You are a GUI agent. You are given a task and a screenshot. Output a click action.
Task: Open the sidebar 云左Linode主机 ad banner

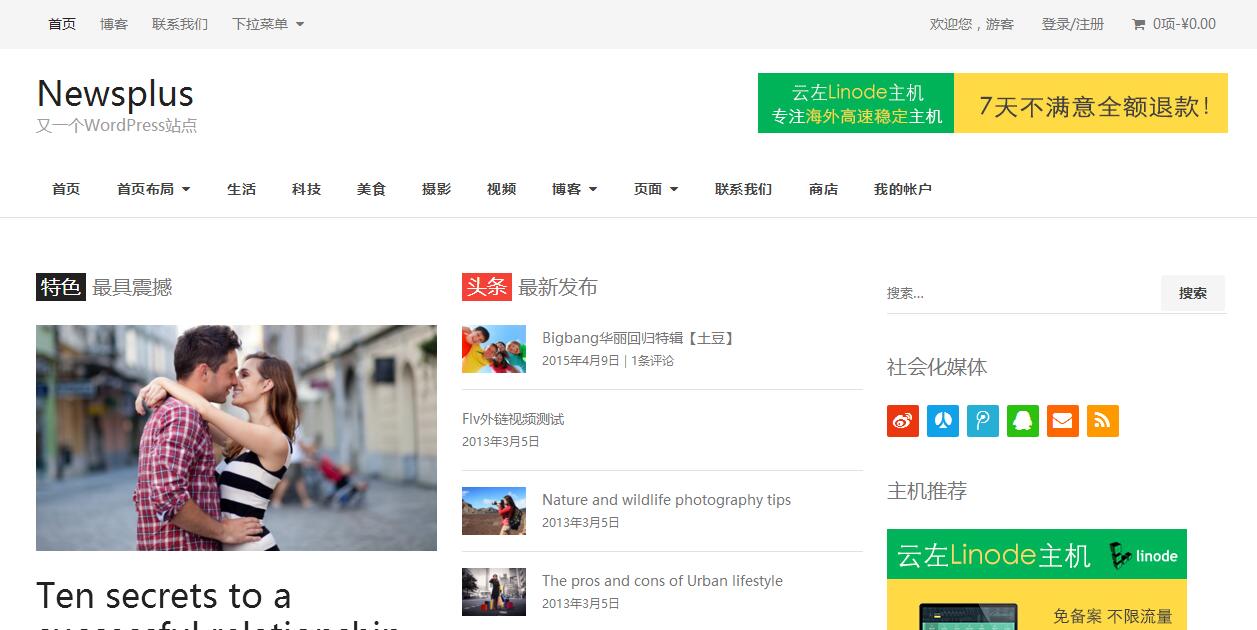1037,579
